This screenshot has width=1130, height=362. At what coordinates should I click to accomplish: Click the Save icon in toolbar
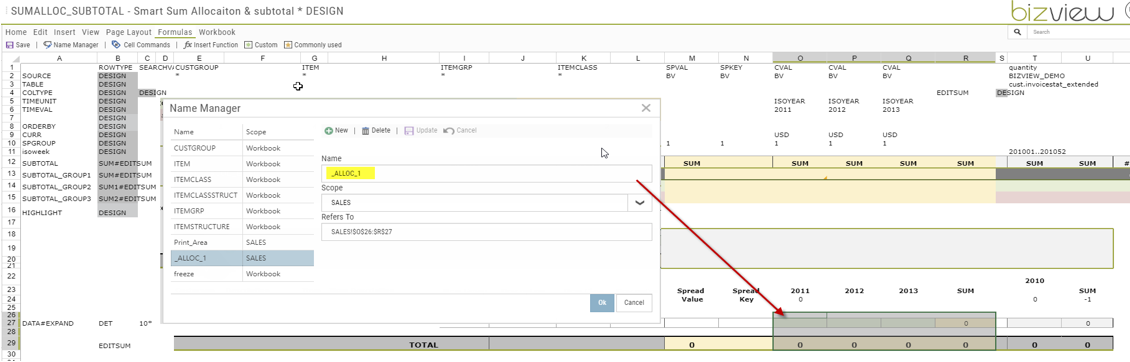pyautogui.click(x=9, y=45)
